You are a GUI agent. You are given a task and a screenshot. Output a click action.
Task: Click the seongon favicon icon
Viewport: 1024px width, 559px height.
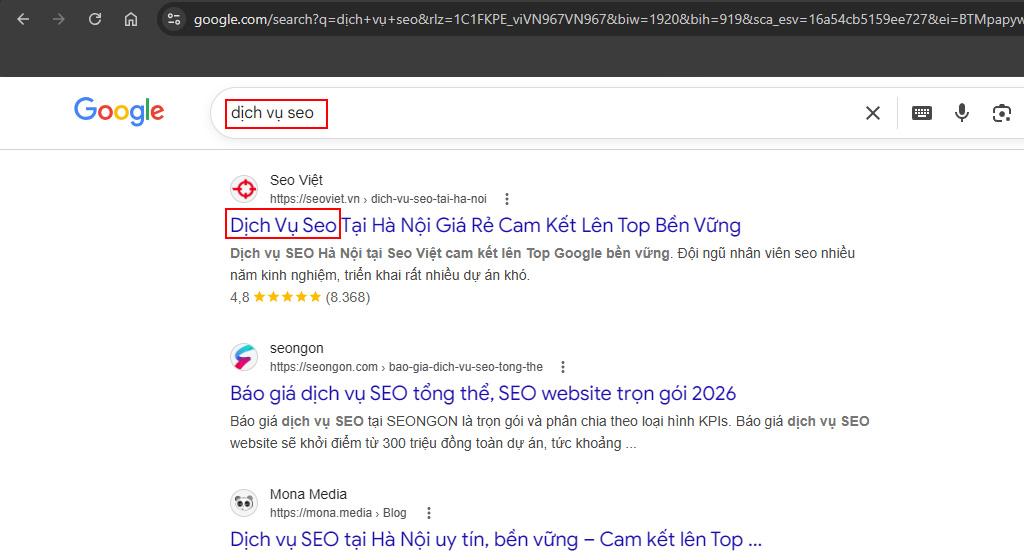point(244,357)
